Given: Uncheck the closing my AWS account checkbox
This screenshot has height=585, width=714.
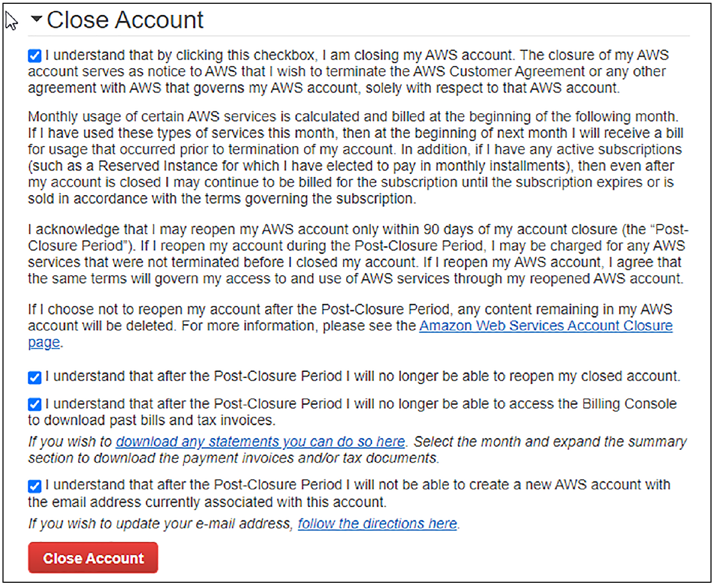Looking at the screenshot, I should (35, 56).
